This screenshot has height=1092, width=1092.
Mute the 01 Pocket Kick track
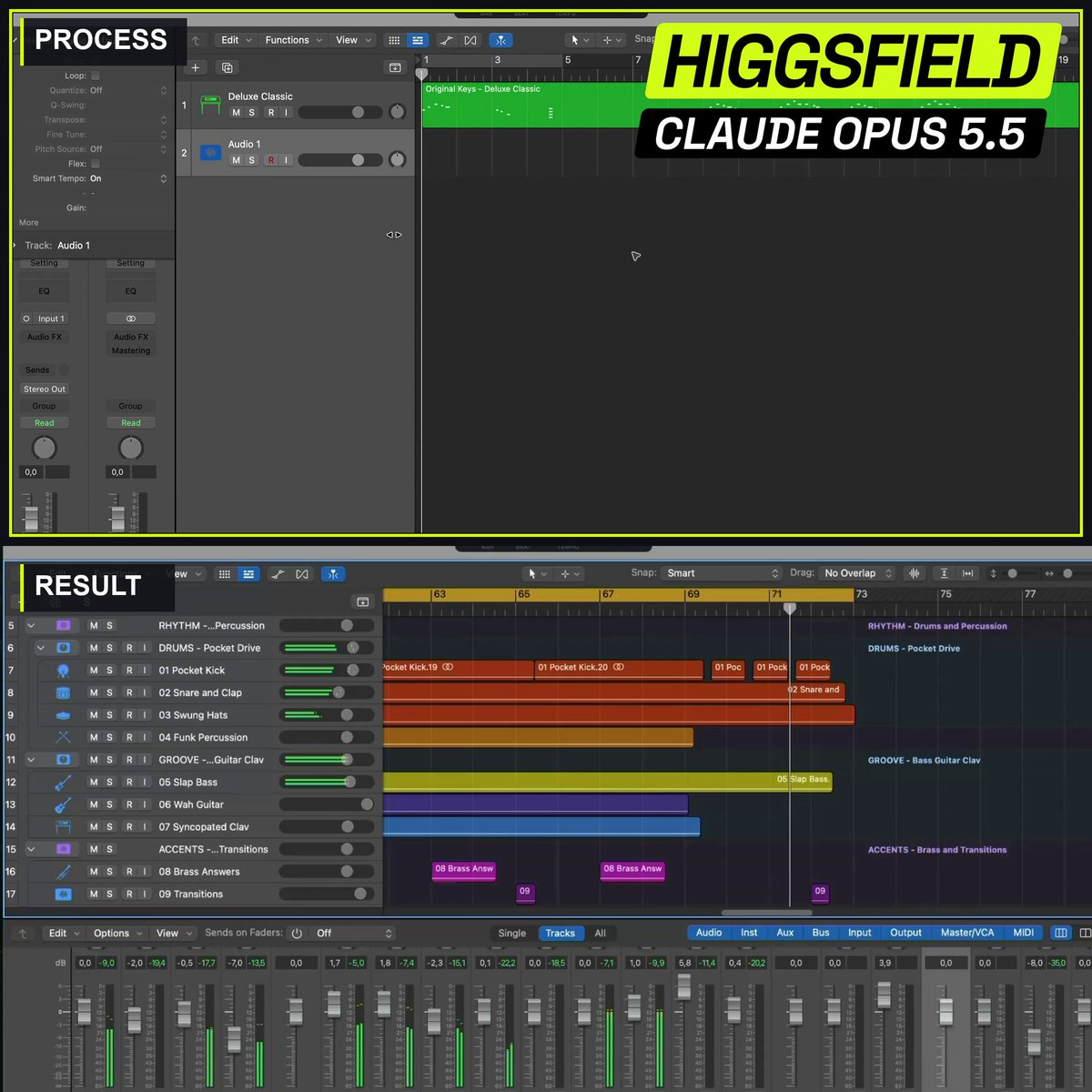pyautogui.click(x=94, y=670)
